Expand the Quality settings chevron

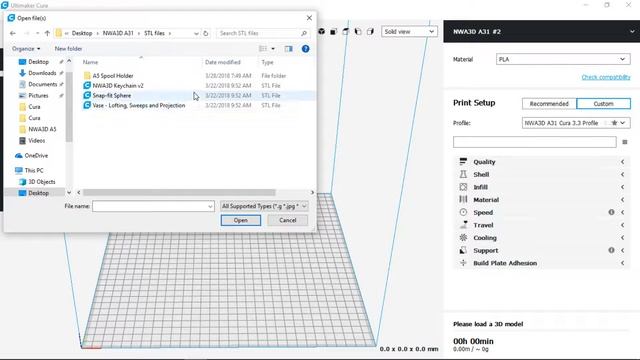622,162
